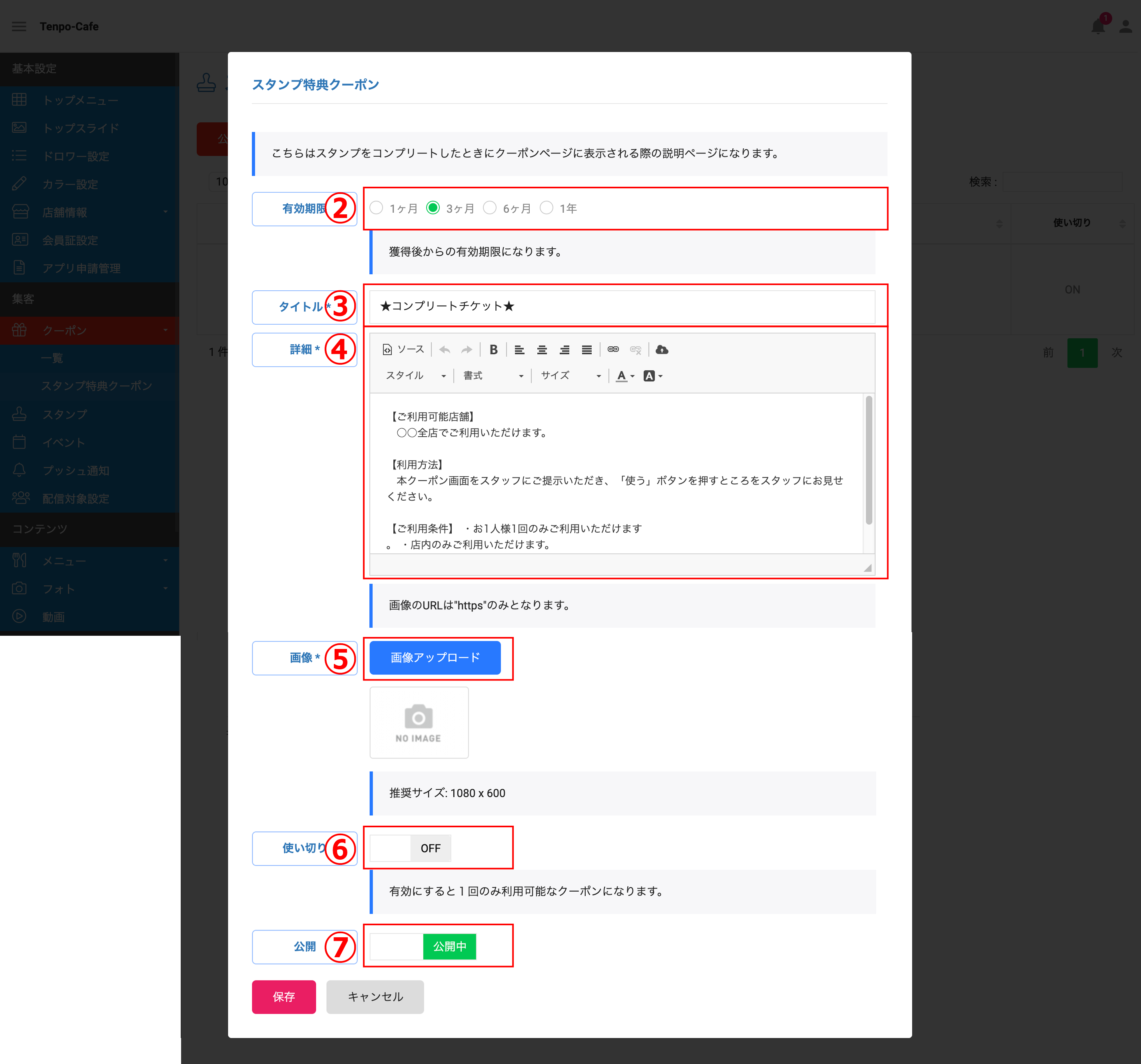Click the カラー設定 pencil icon in the sidebar
Screen dimensions: 1141x1064
[19, 184]
